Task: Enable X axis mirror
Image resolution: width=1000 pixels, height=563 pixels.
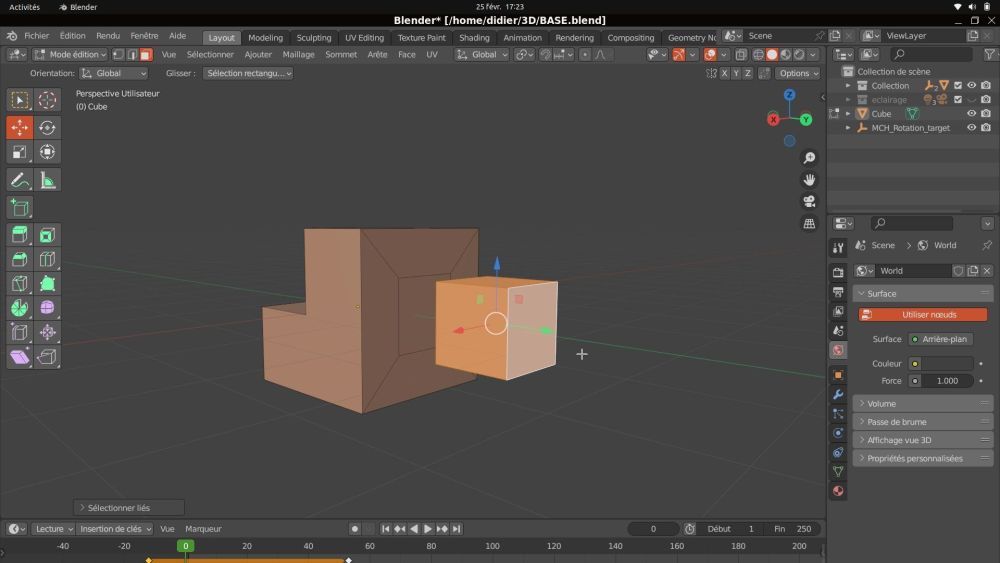Action: pos(724,73)
